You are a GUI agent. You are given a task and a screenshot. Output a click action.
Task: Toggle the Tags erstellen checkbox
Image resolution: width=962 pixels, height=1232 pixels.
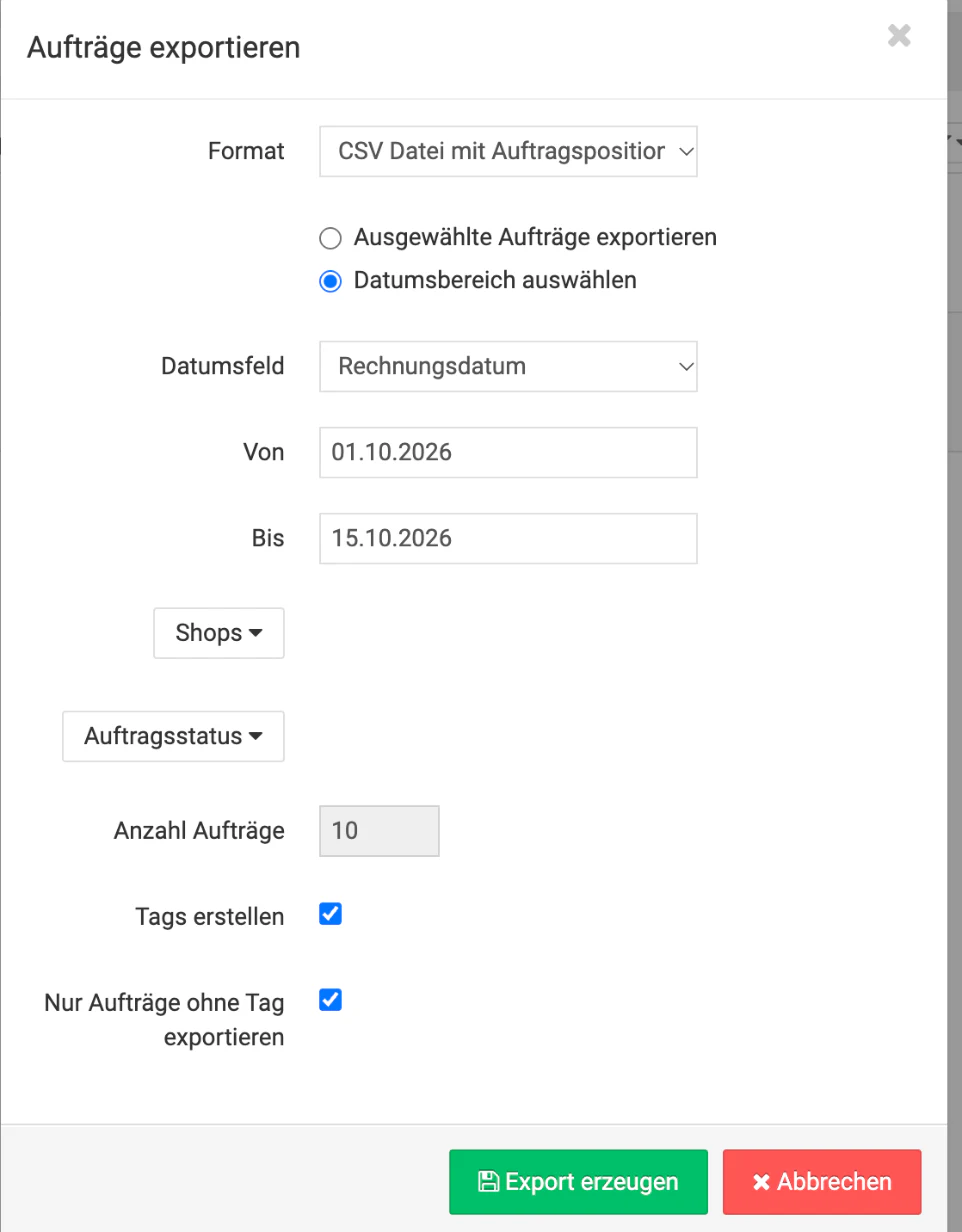point(330,914)
